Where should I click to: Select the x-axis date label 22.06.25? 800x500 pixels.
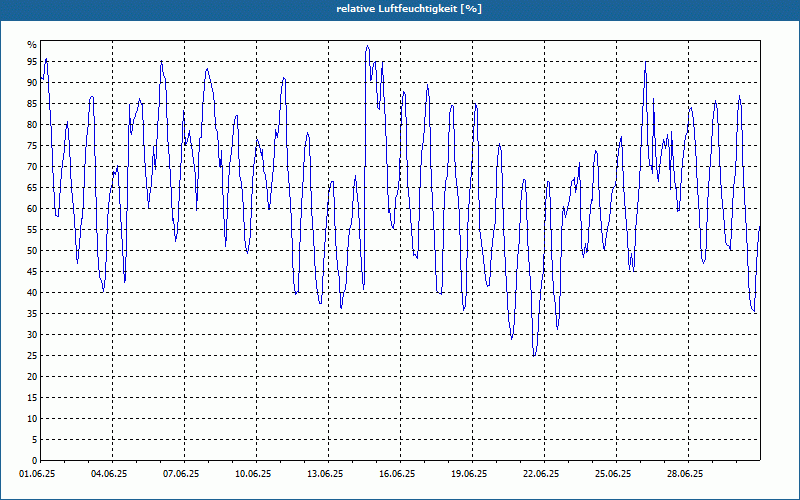click(541, 474)
